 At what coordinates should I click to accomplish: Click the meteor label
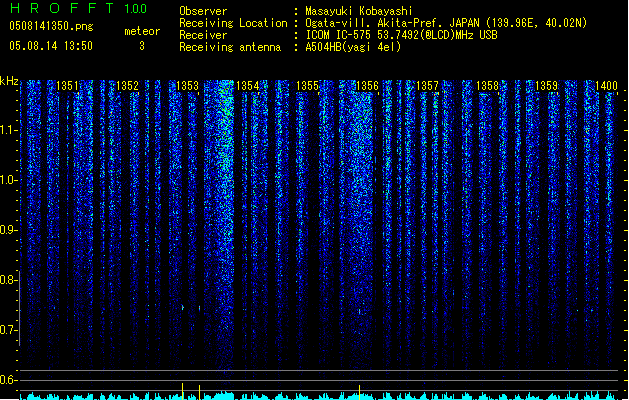click(x=142, y=31)
